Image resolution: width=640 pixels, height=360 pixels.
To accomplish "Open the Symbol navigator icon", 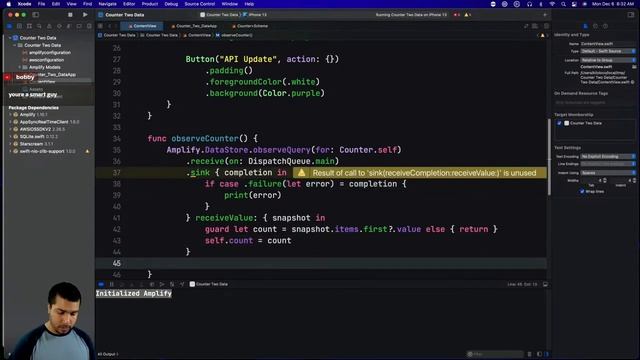I will 29,26.
